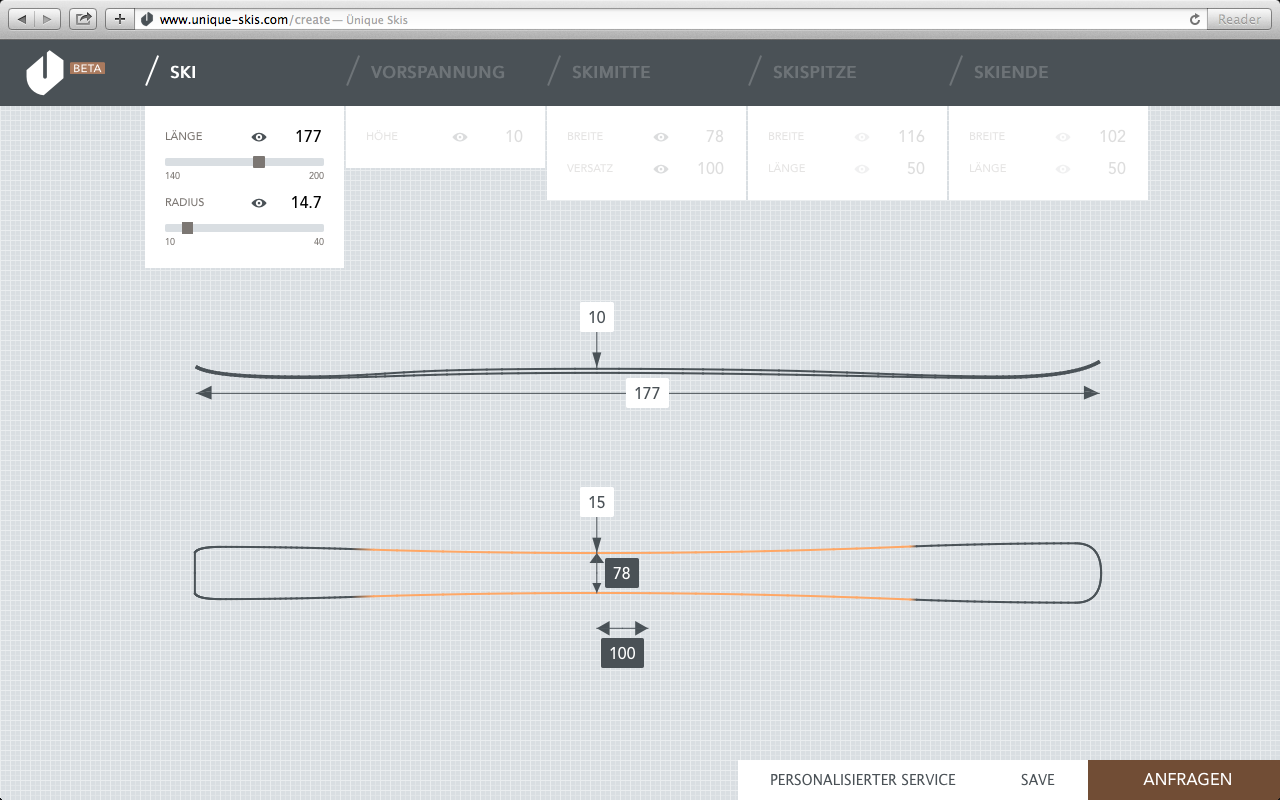
Task: Click the Save button
Action: 1037,780
